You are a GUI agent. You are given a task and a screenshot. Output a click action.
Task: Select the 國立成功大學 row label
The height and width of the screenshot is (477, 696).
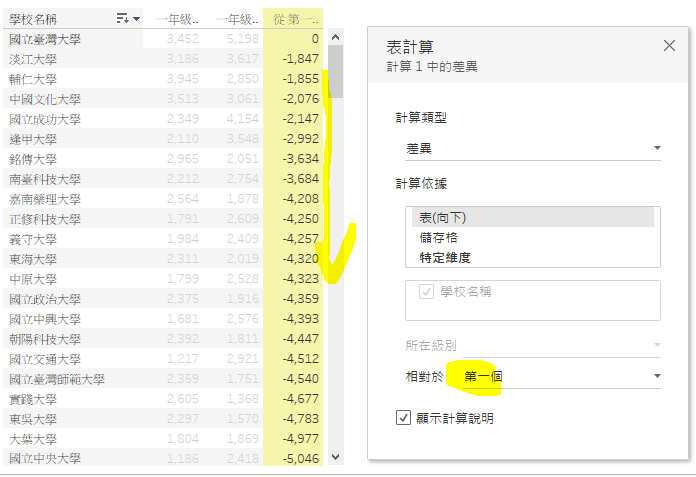point(45,119)
